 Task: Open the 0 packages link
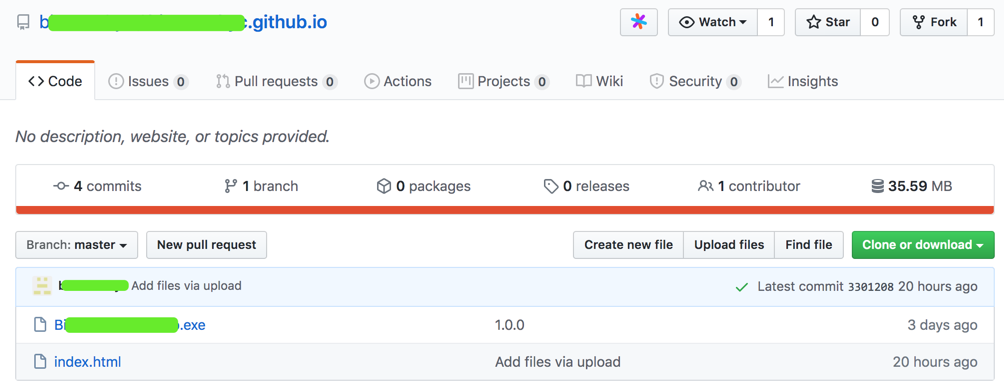click(423, 186)
